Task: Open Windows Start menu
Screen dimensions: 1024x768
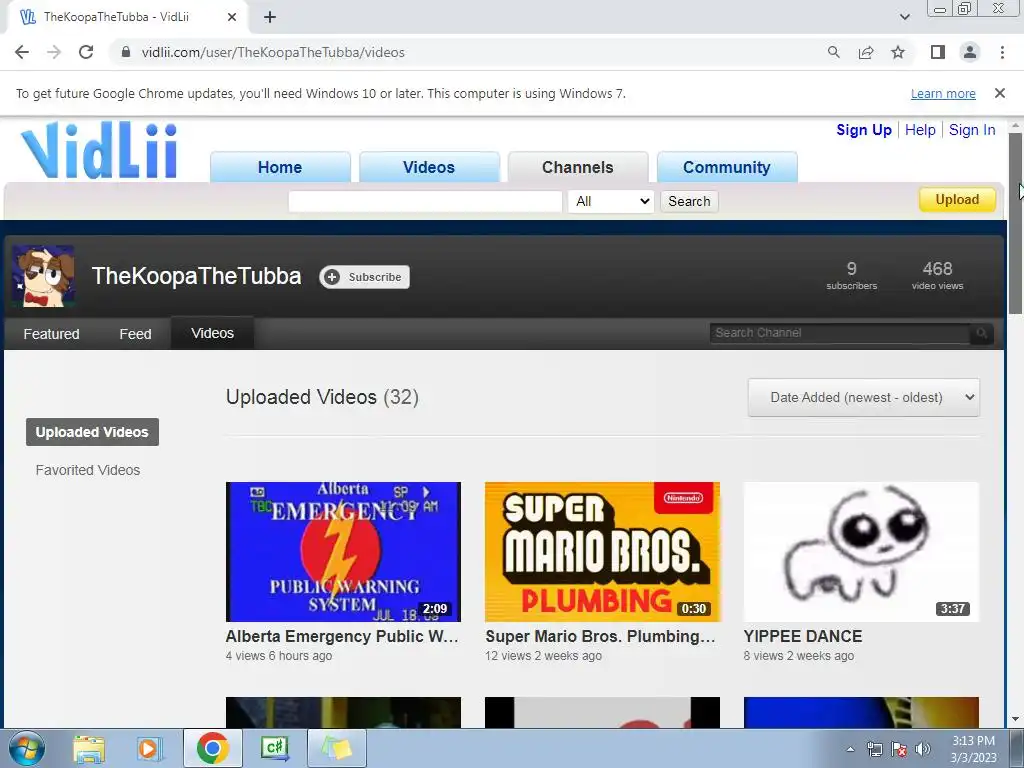Action: [x=26, y=748]
